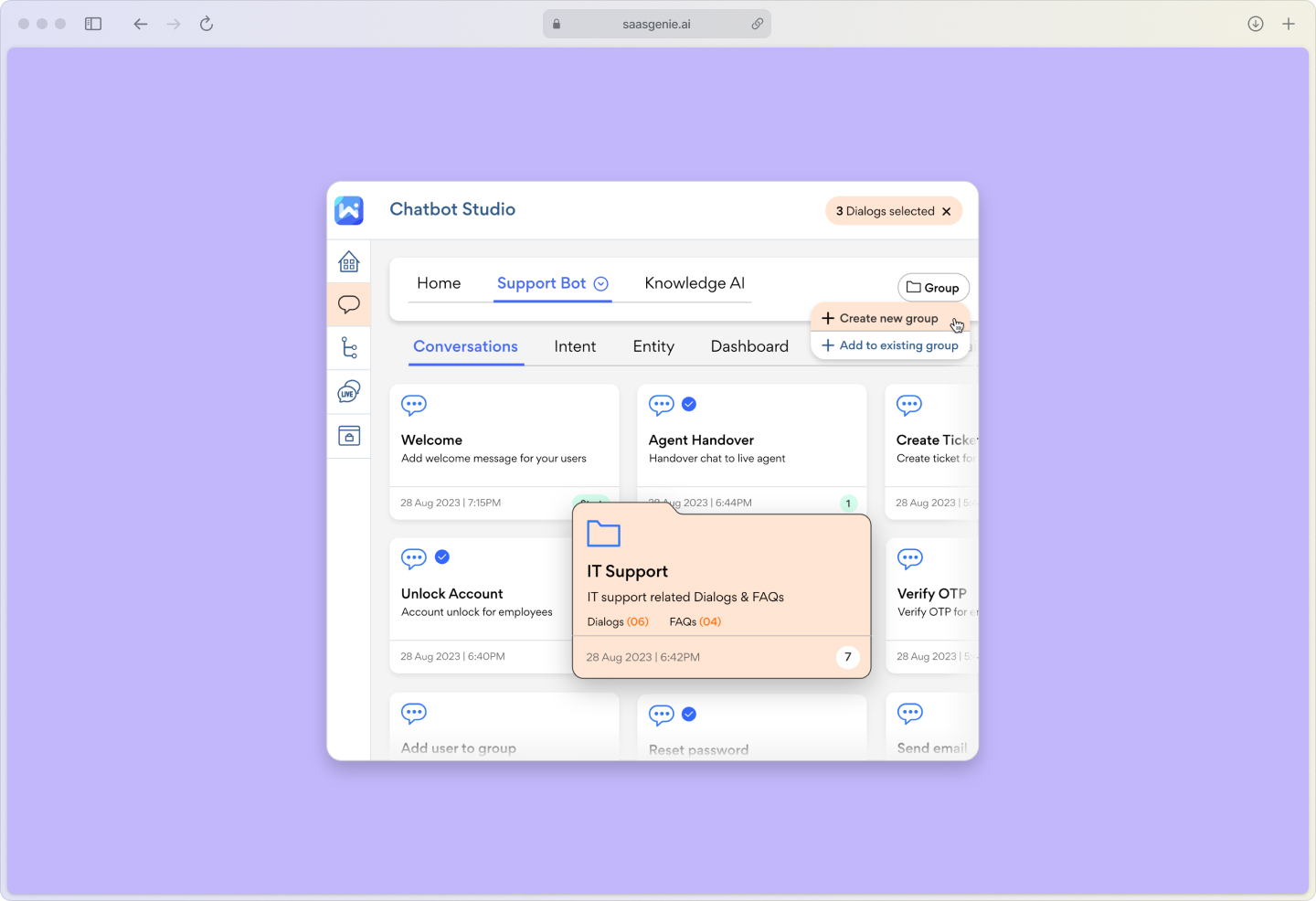Open the IT Support folder icon
Screen dimensions: 1316x901
point(603,534)
